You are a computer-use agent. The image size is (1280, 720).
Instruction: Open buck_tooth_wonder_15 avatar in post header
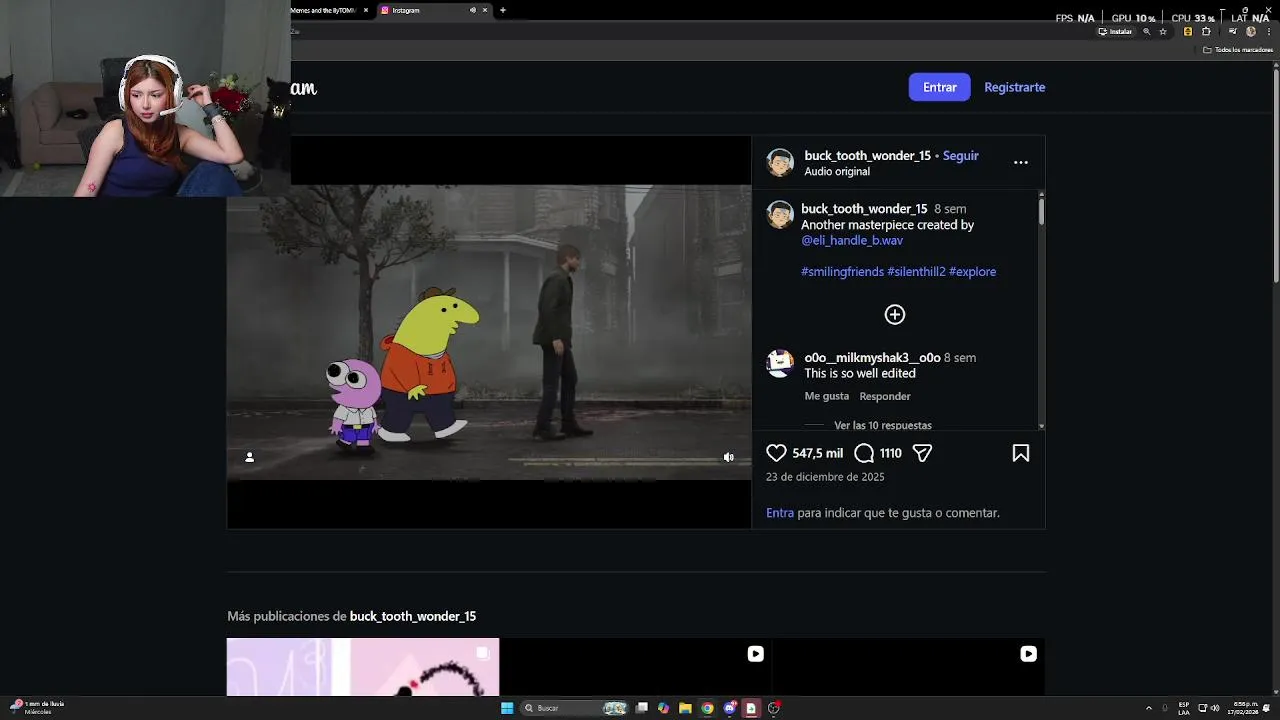[780, 163]
